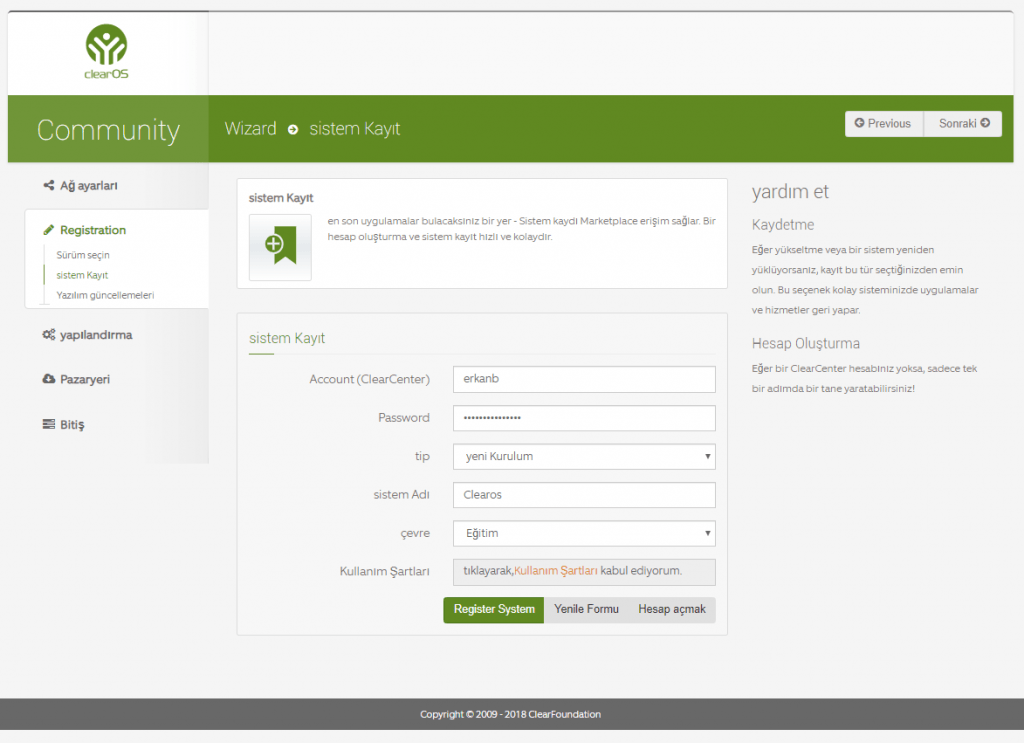This screenshot has height=743, width=1024.
Task: Click the ClearOS logo
Action: point(107,51)
